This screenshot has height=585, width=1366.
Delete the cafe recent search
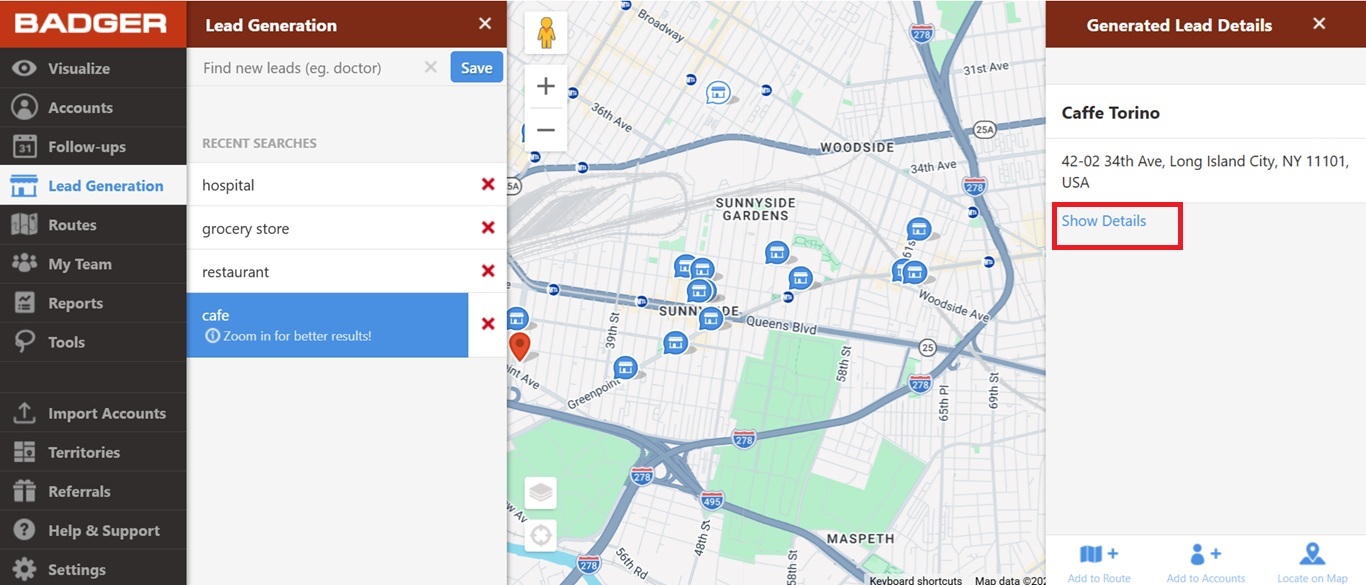[488, 324]
